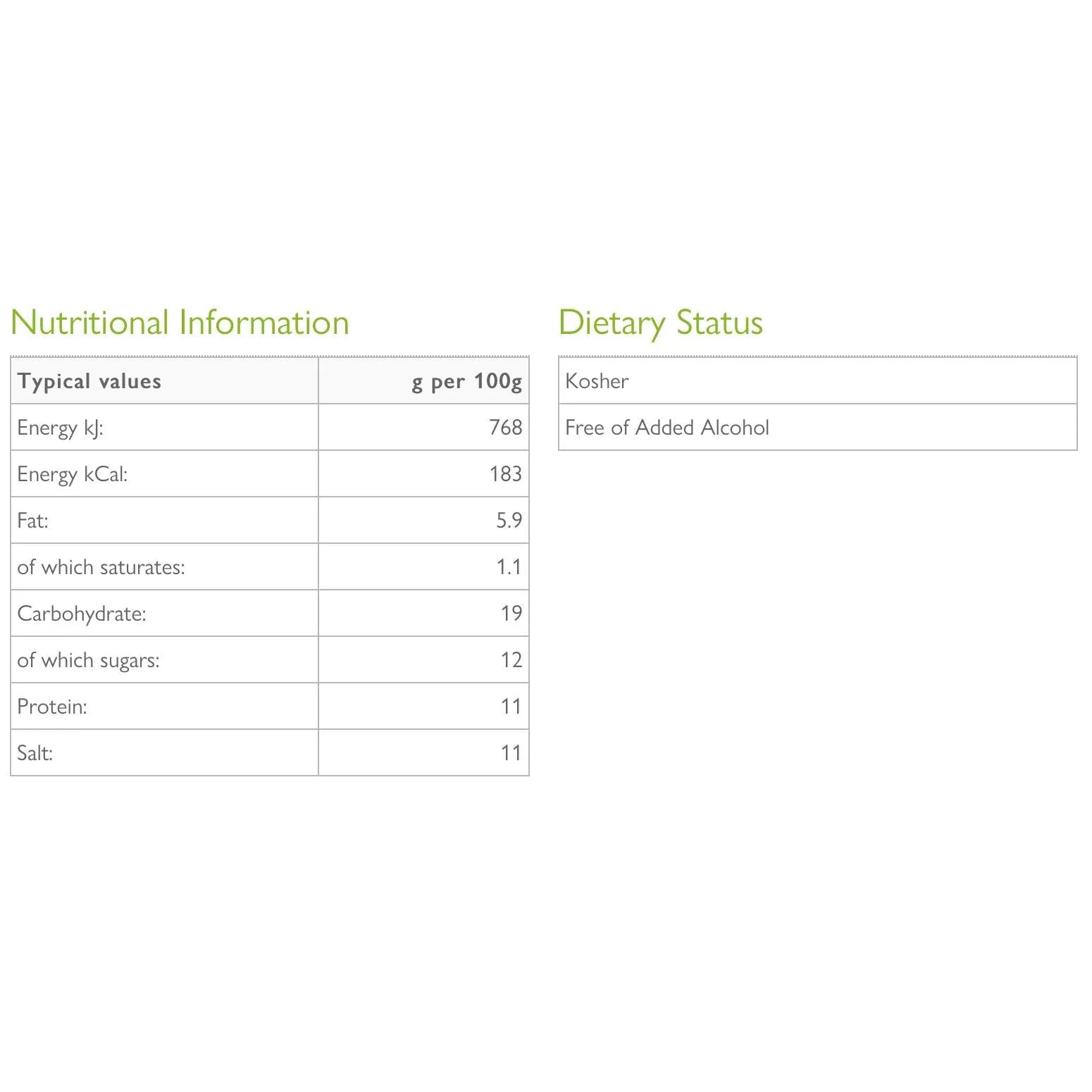The image size is (1092, 1092).
Task: Select the Energy kCal row label
Action: 73,474
